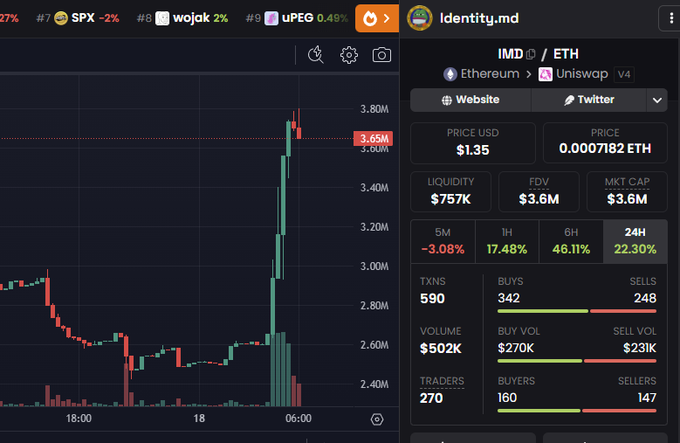Click the LIQUIDITY $757K box

[x=451, y=192]
